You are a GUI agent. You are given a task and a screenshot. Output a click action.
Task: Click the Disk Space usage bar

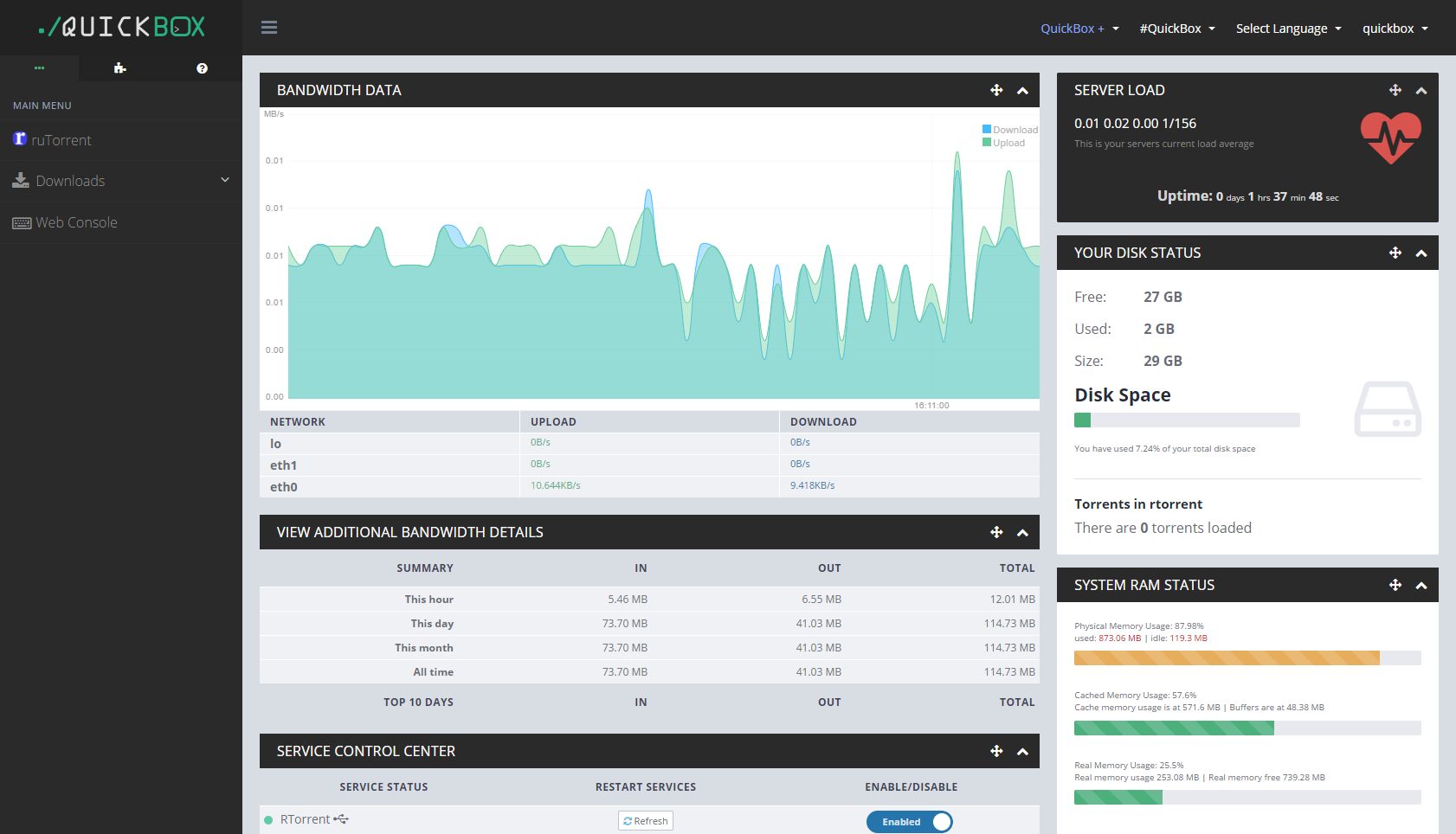[x=1186, y=420]
